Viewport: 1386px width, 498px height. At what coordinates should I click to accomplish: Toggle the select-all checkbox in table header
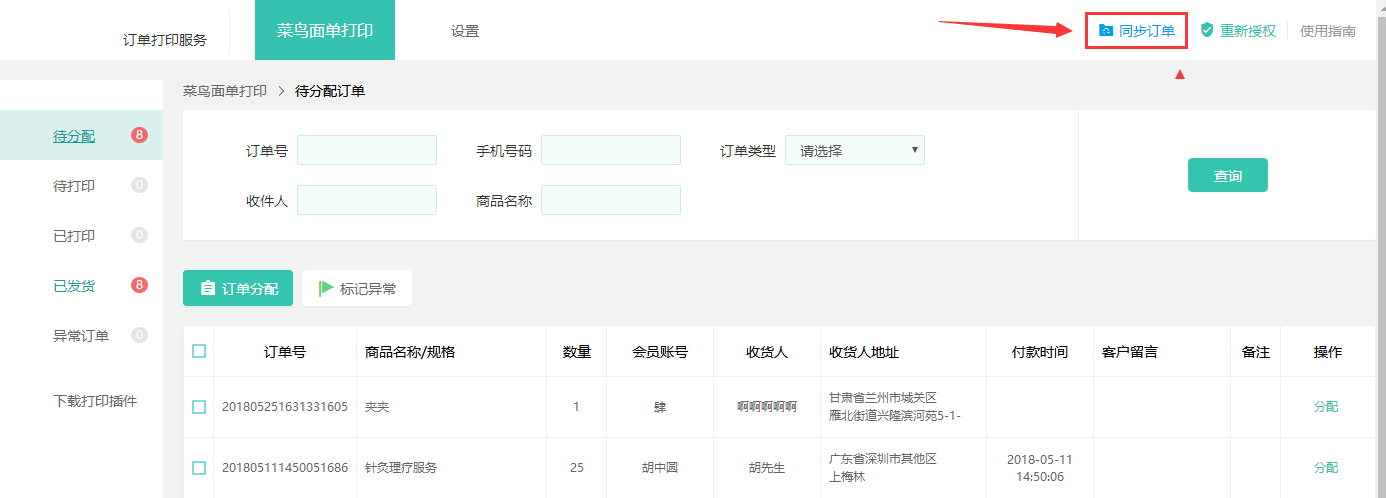199,351
